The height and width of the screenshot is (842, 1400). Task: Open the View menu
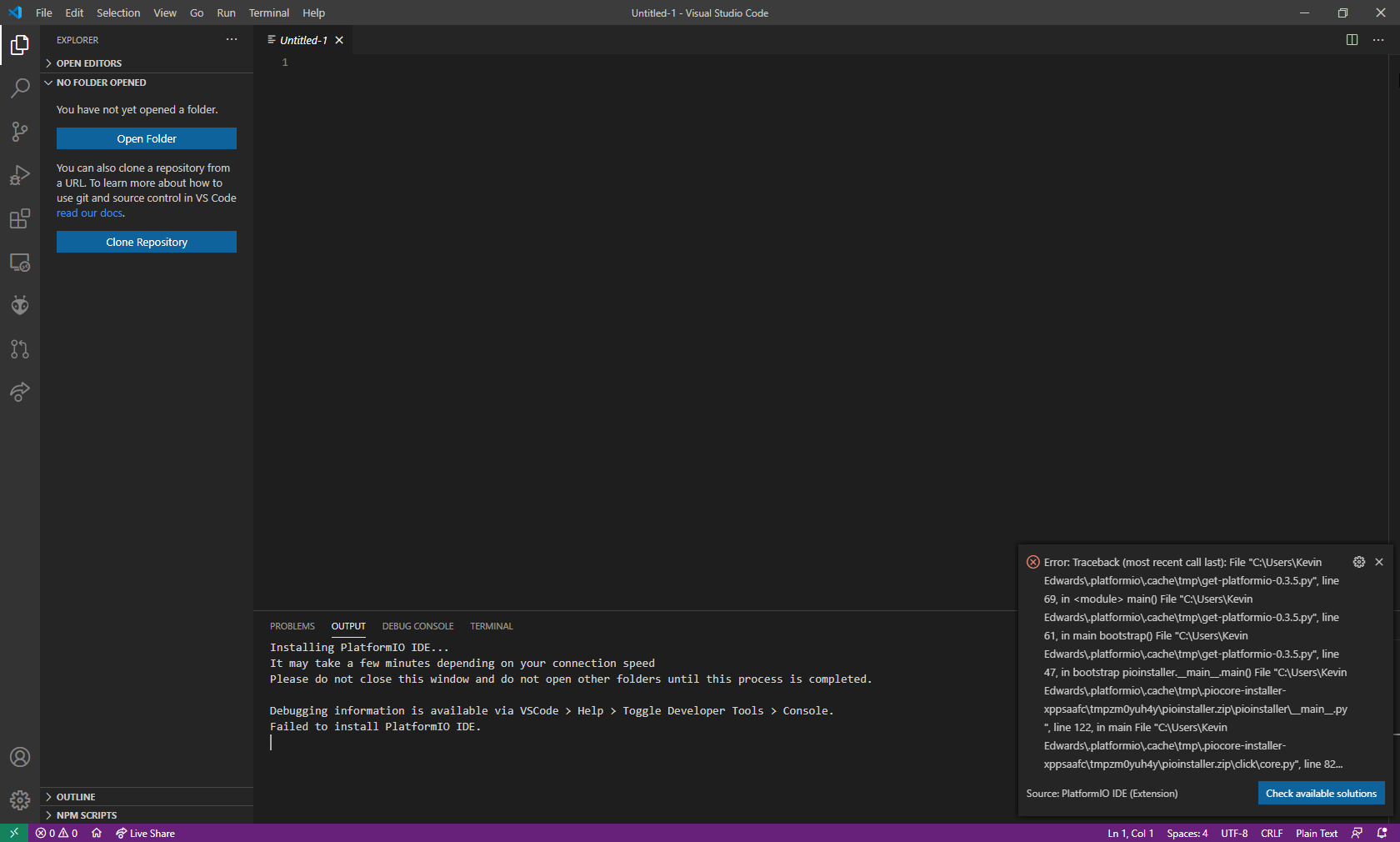tap(165, 13)
